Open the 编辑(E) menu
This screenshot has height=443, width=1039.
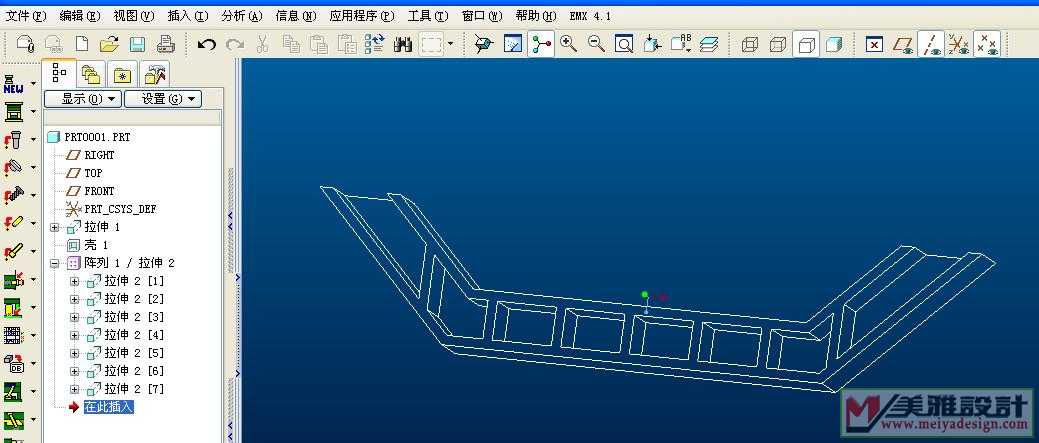click(x=80, y=16)
